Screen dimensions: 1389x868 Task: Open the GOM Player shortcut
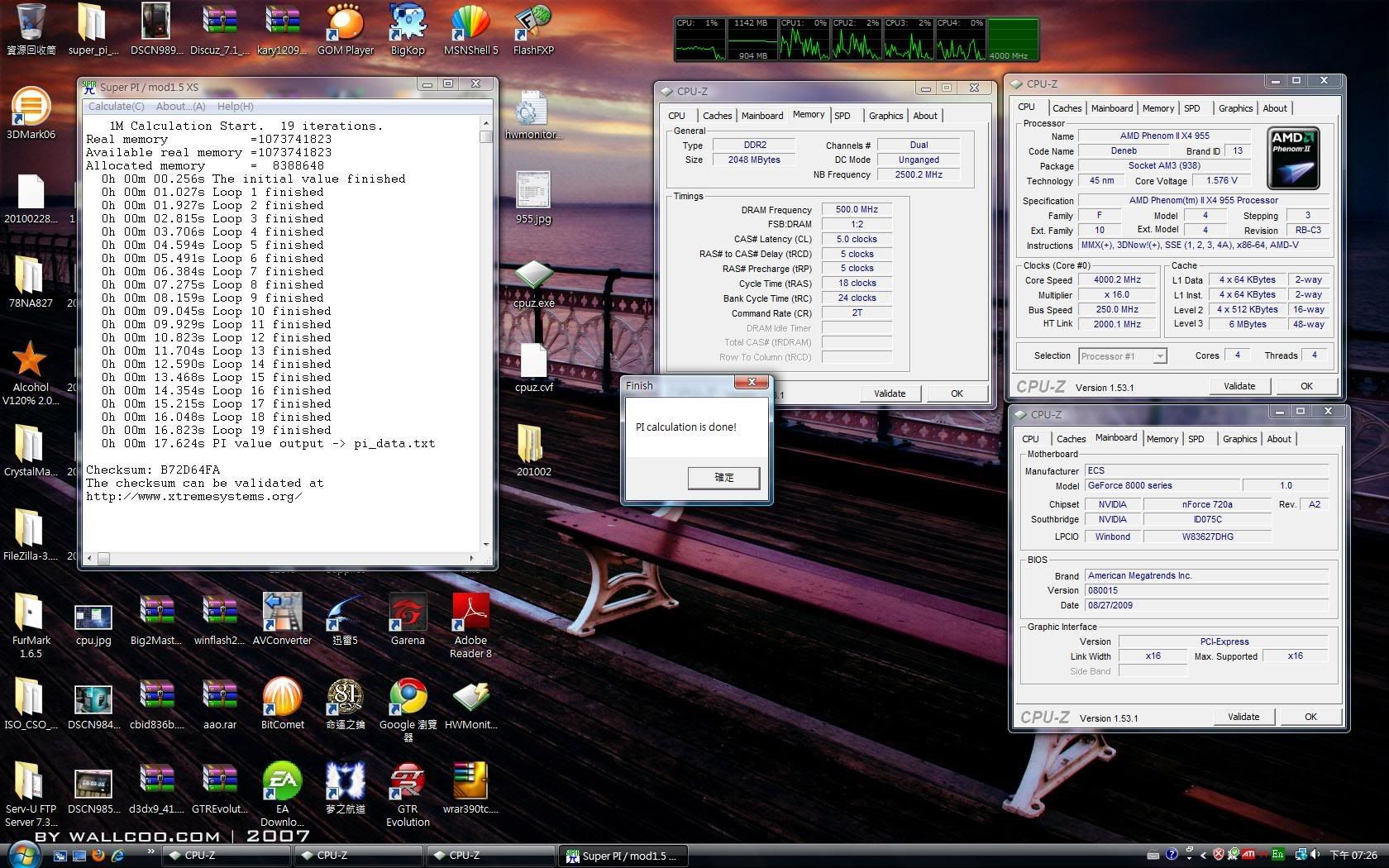coord(346,29)
